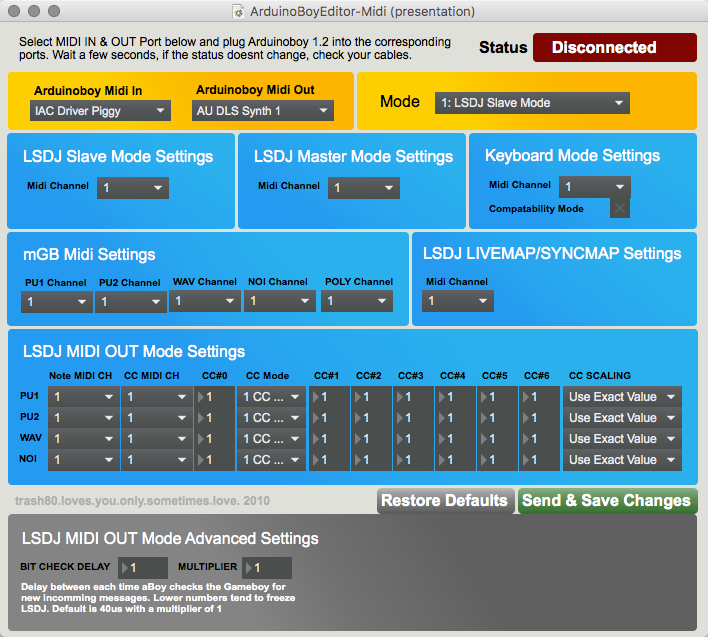Click the trash80.loves.you.only.sometimes.love. 2010 credit text
This screenshot has height=637, width=708.
[x=142, y=501]
